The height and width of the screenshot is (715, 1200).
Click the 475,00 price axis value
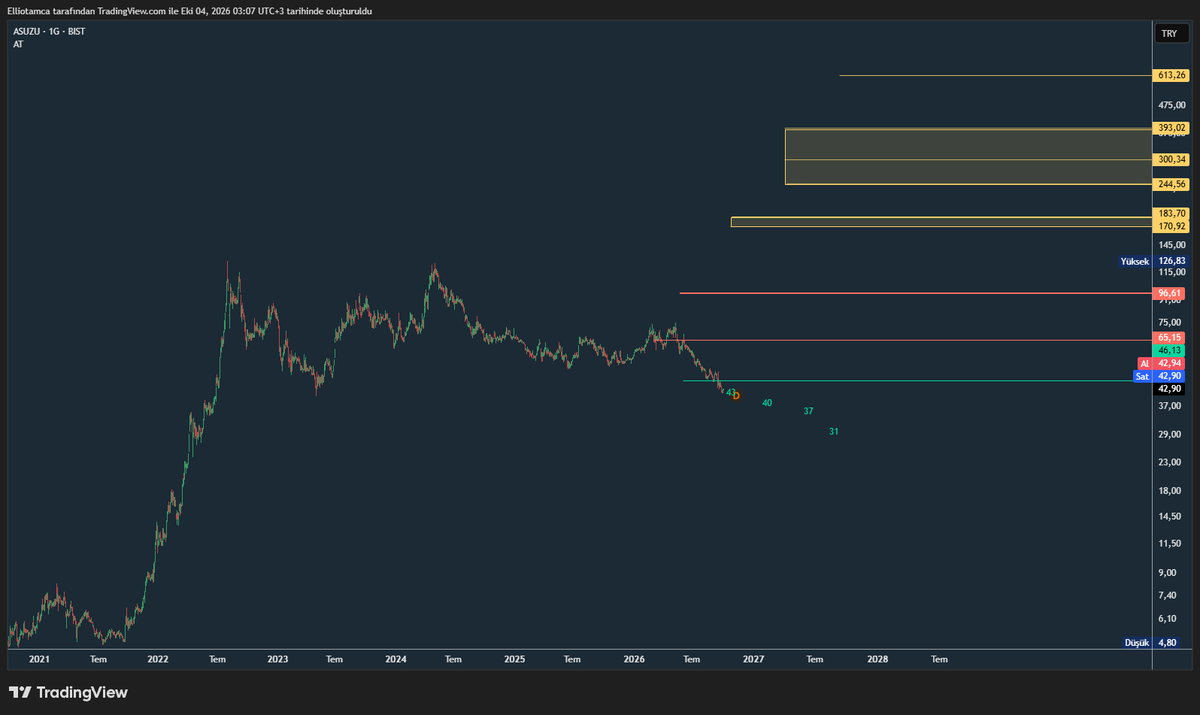point(1171,105)
